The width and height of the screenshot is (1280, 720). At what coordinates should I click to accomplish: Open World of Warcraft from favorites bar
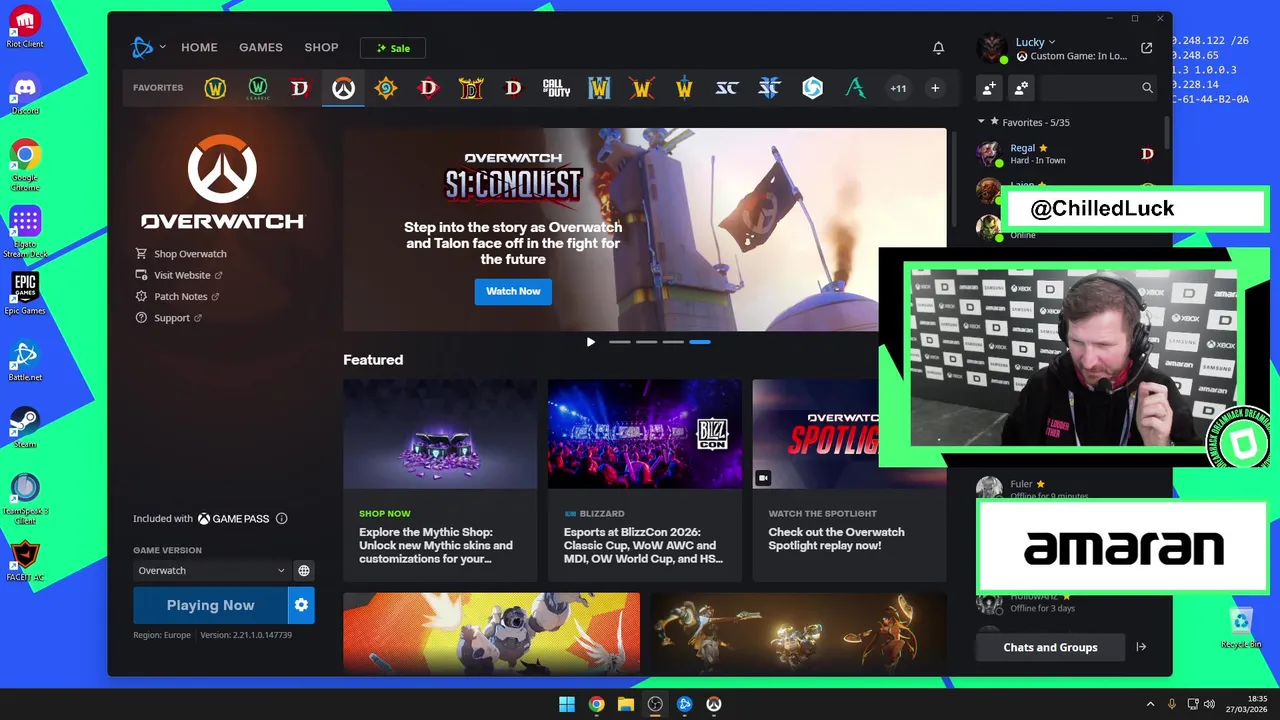[x=215, y=88]
